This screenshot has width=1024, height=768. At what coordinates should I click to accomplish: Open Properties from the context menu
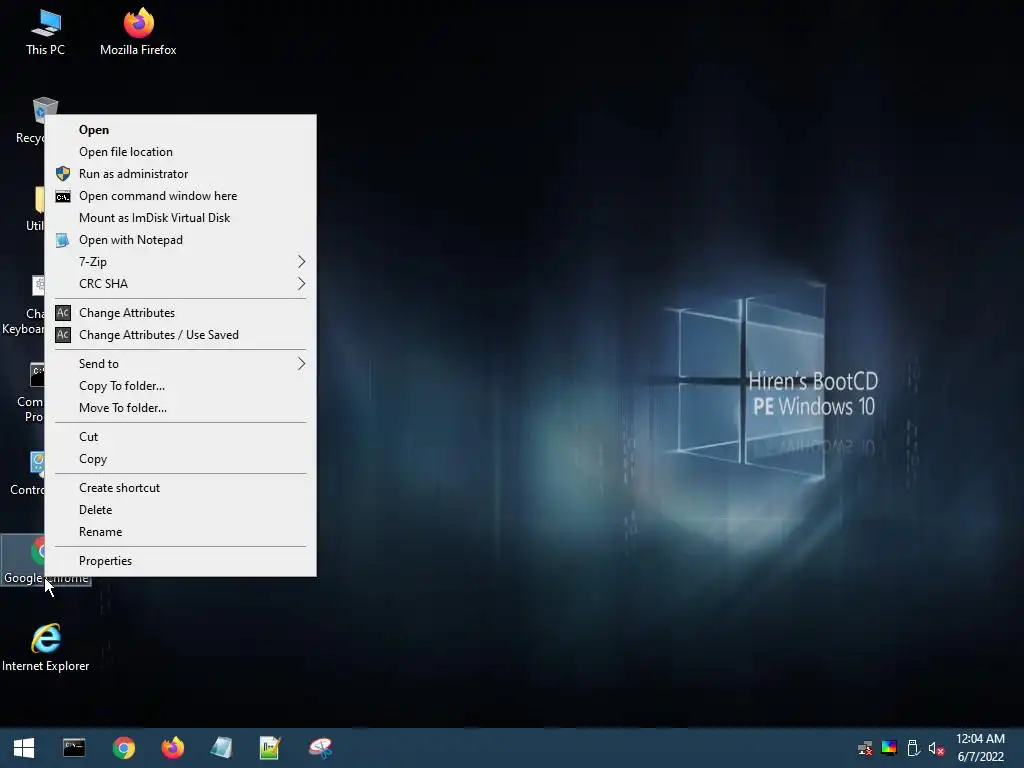180,561
